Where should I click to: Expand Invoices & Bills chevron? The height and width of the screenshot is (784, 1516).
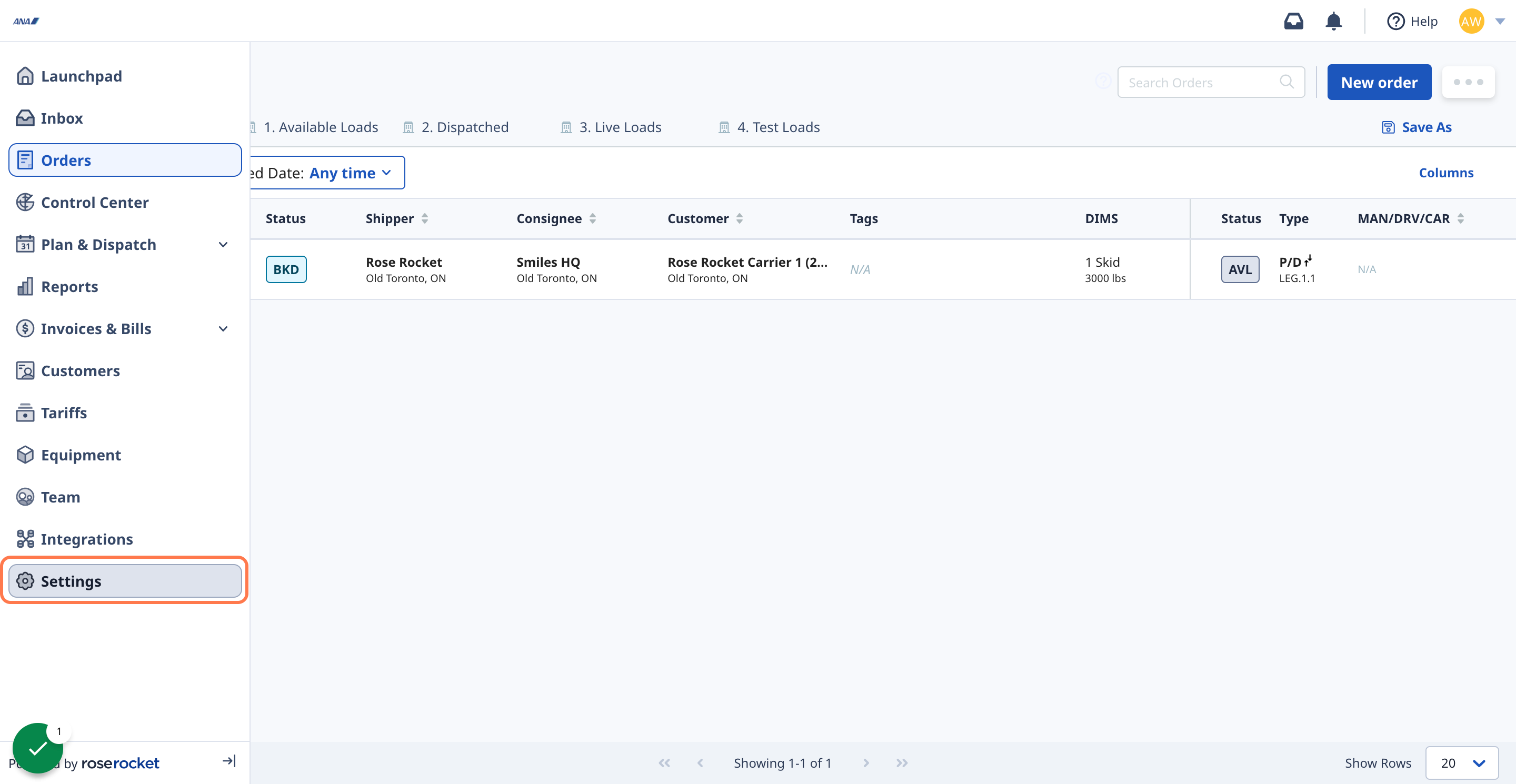(223, 329)
